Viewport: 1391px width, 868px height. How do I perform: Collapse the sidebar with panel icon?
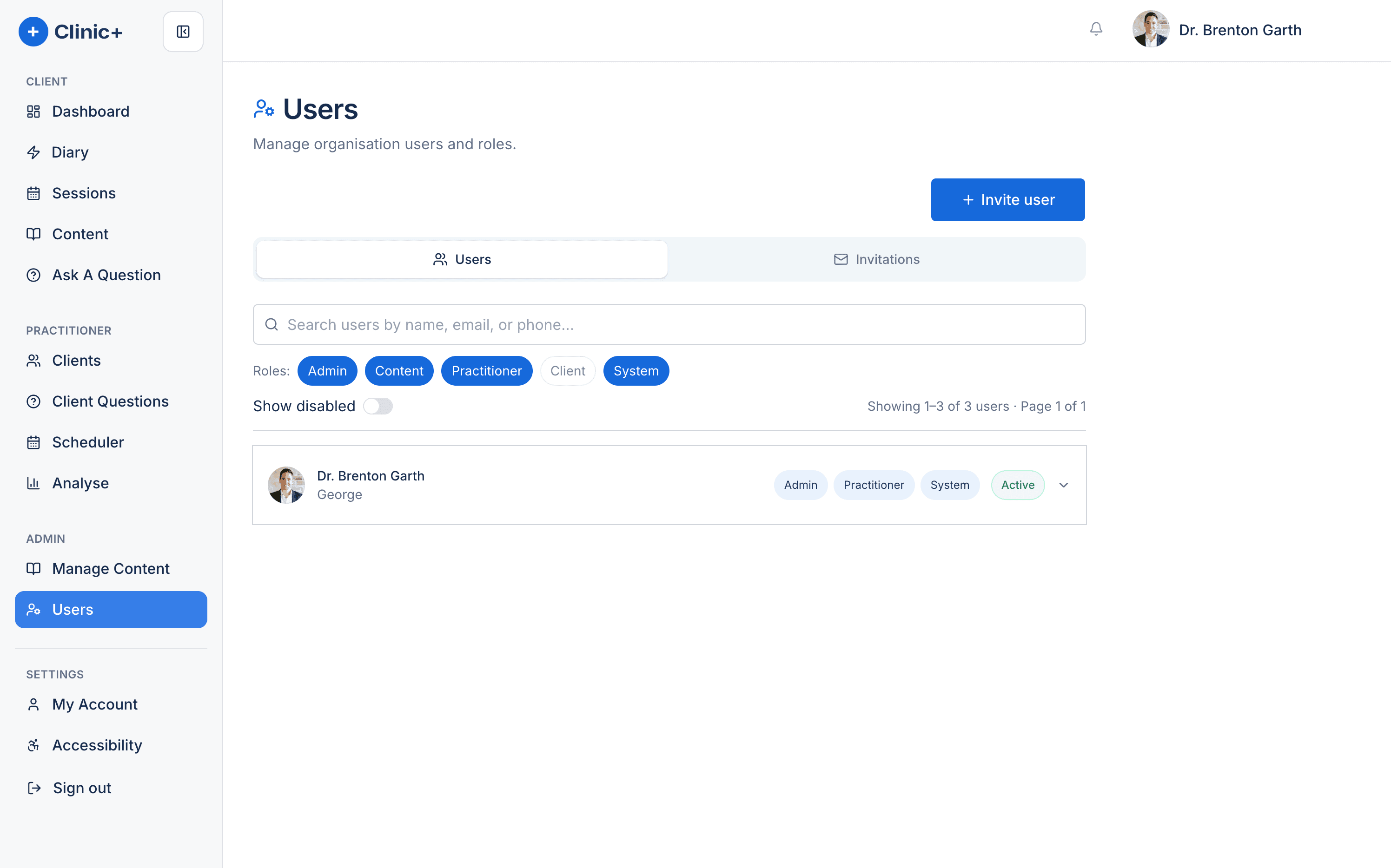click(x=183, y=32)
